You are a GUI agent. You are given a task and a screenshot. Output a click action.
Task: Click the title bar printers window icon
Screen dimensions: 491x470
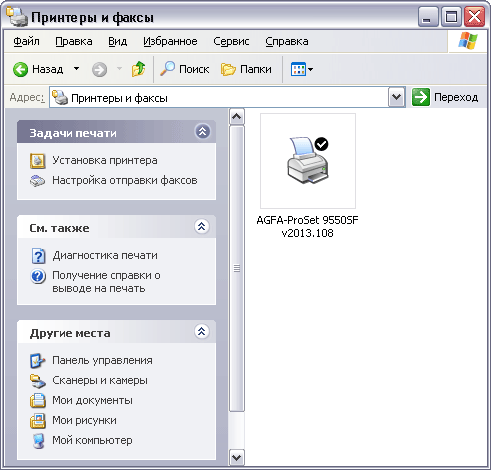(x=17, y=16)
